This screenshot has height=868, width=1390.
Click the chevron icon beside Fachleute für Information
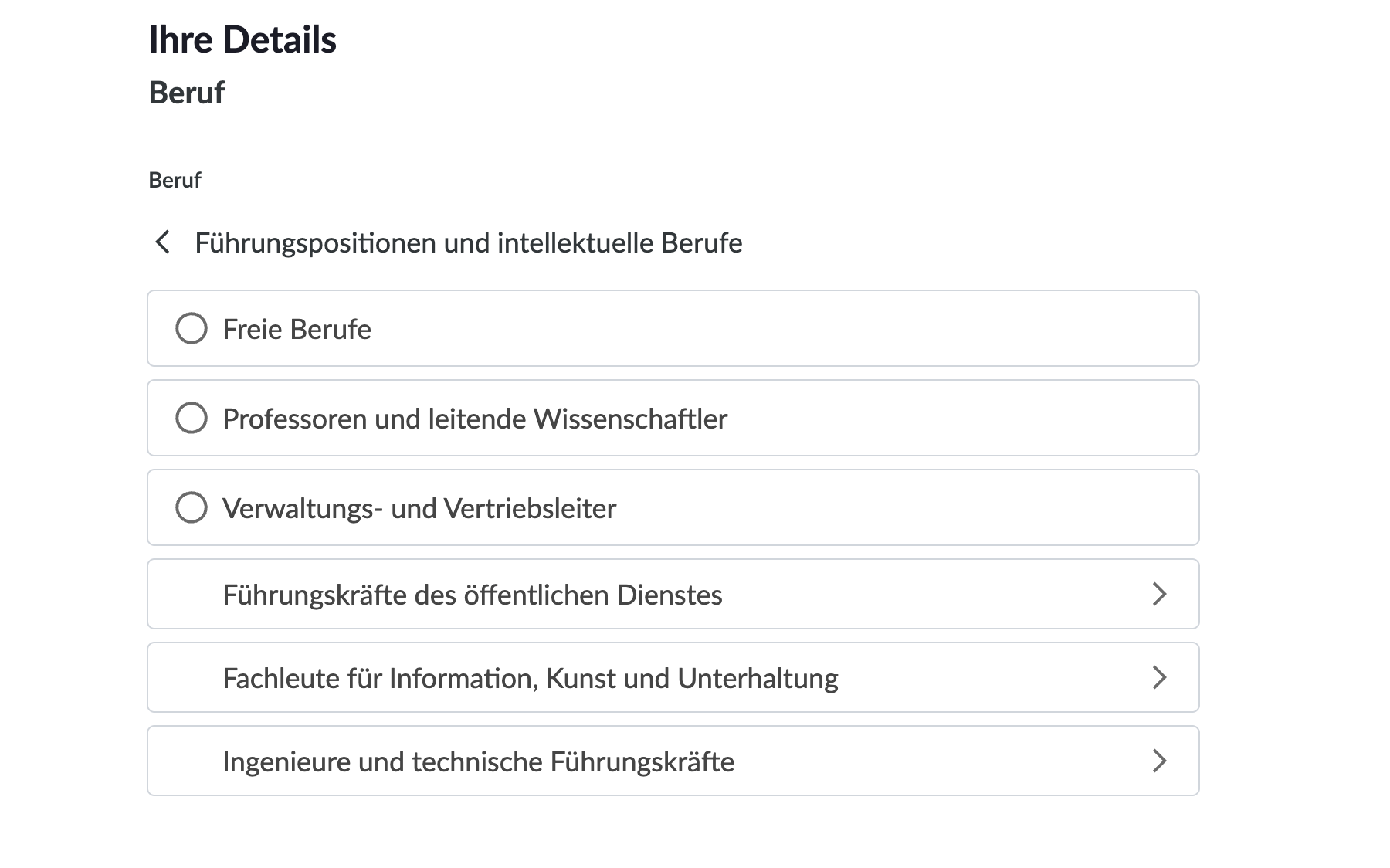pos(1158,677)
